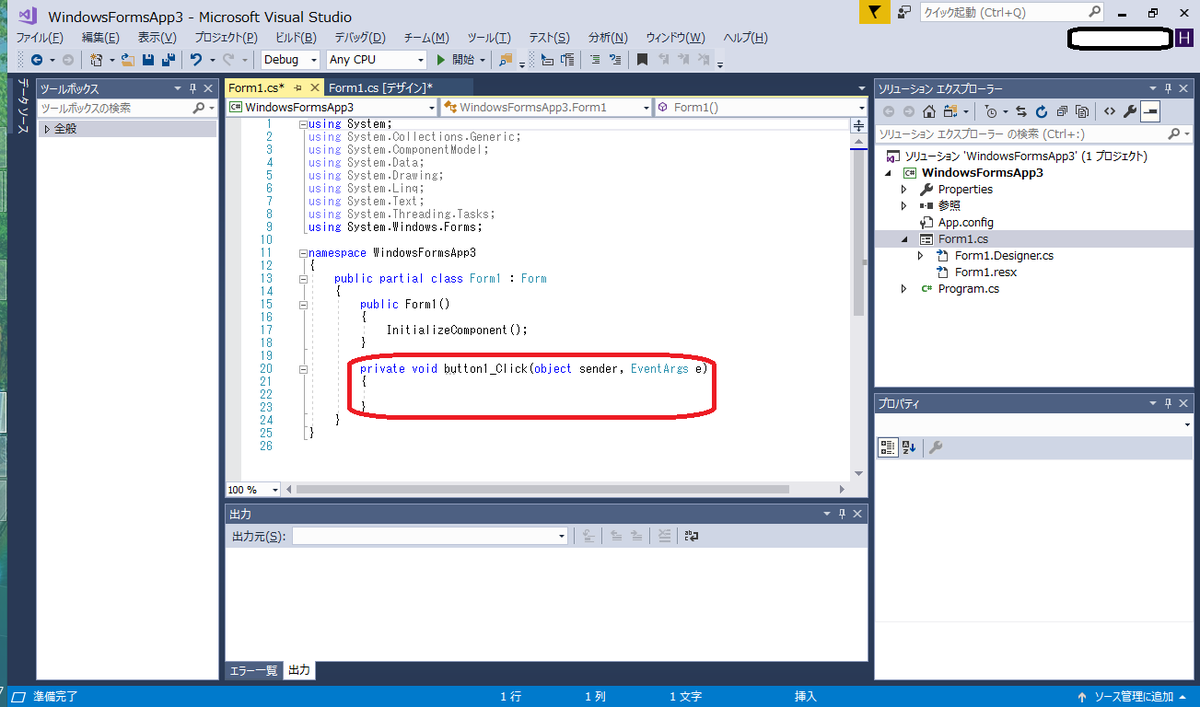Viewport: 1200px width, 707px height.
Task: Pin the Output panel with the auto-hide icon
Action: click(842, 513)
